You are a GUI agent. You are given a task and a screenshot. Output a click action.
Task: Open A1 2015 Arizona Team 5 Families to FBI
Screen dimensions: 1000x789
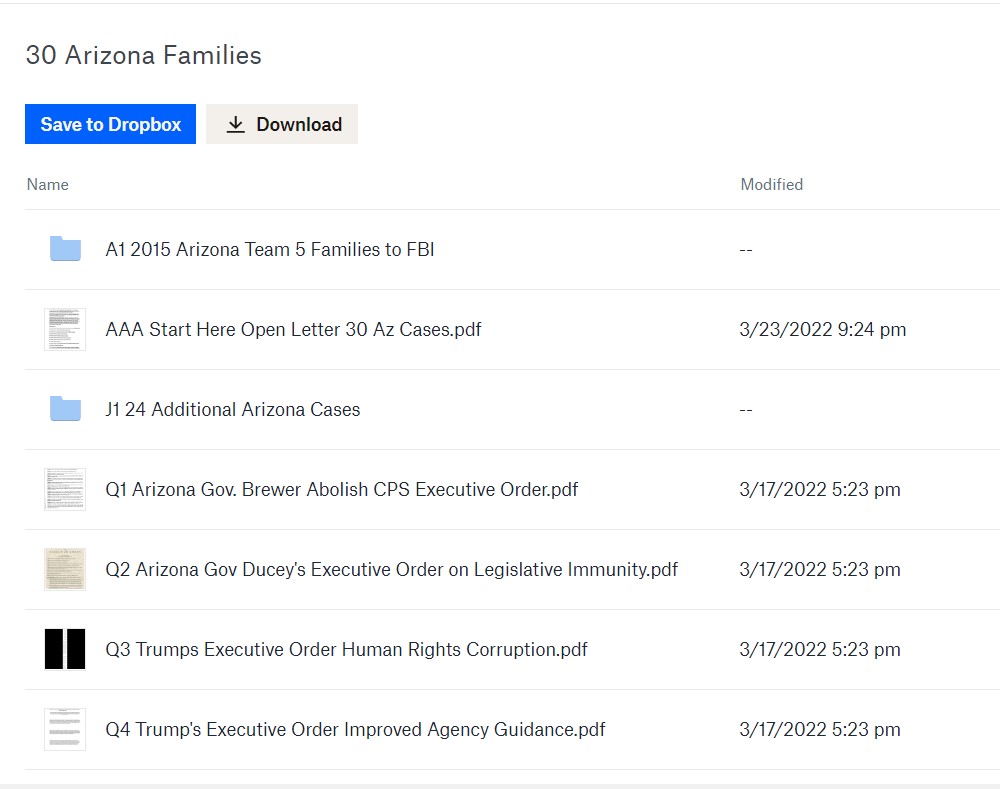pos(270,249)
